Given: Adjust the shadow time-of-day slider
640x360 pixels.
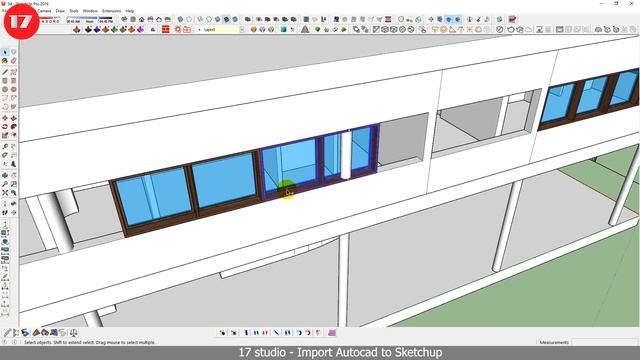Looking at the screenshot, I should point(89,18).
